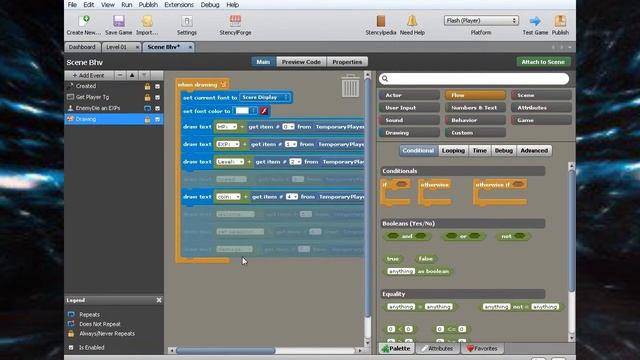Open the EXP: text dropdown in draw text
This screenshot has width=640, height=360.
tap(228, 144)
